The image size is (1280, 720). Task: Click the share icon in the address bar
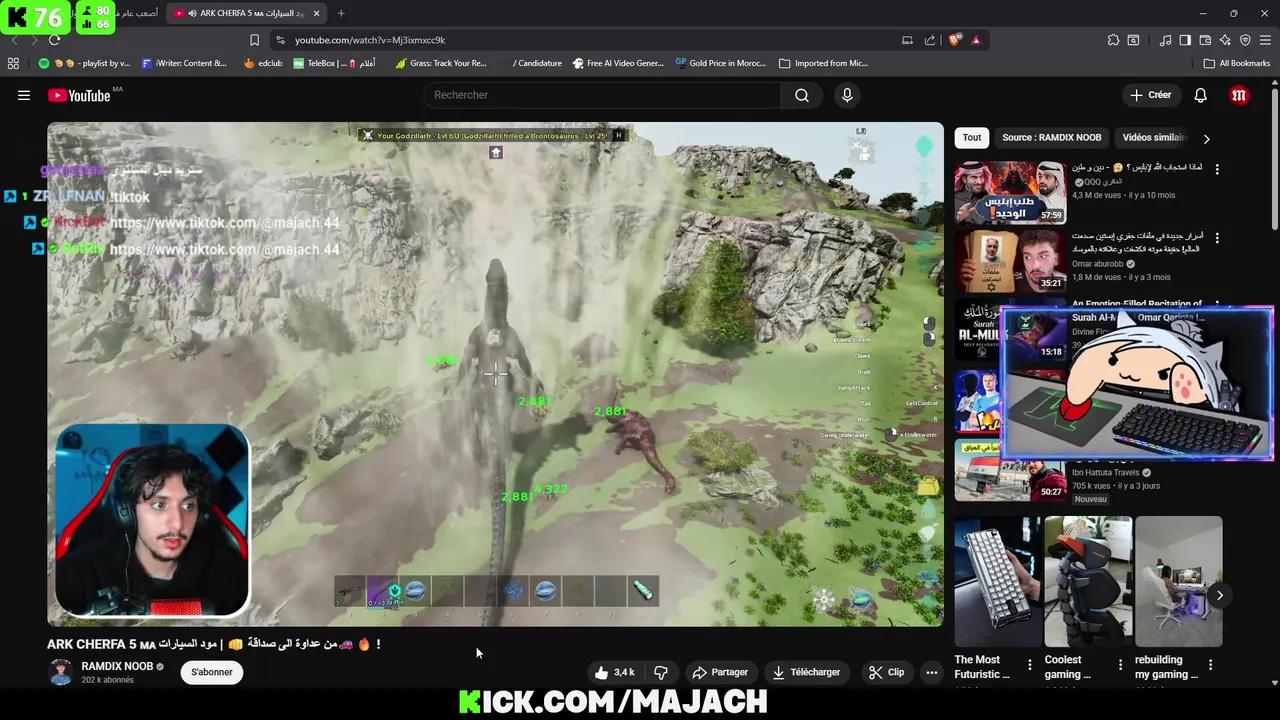pos(930,40)
